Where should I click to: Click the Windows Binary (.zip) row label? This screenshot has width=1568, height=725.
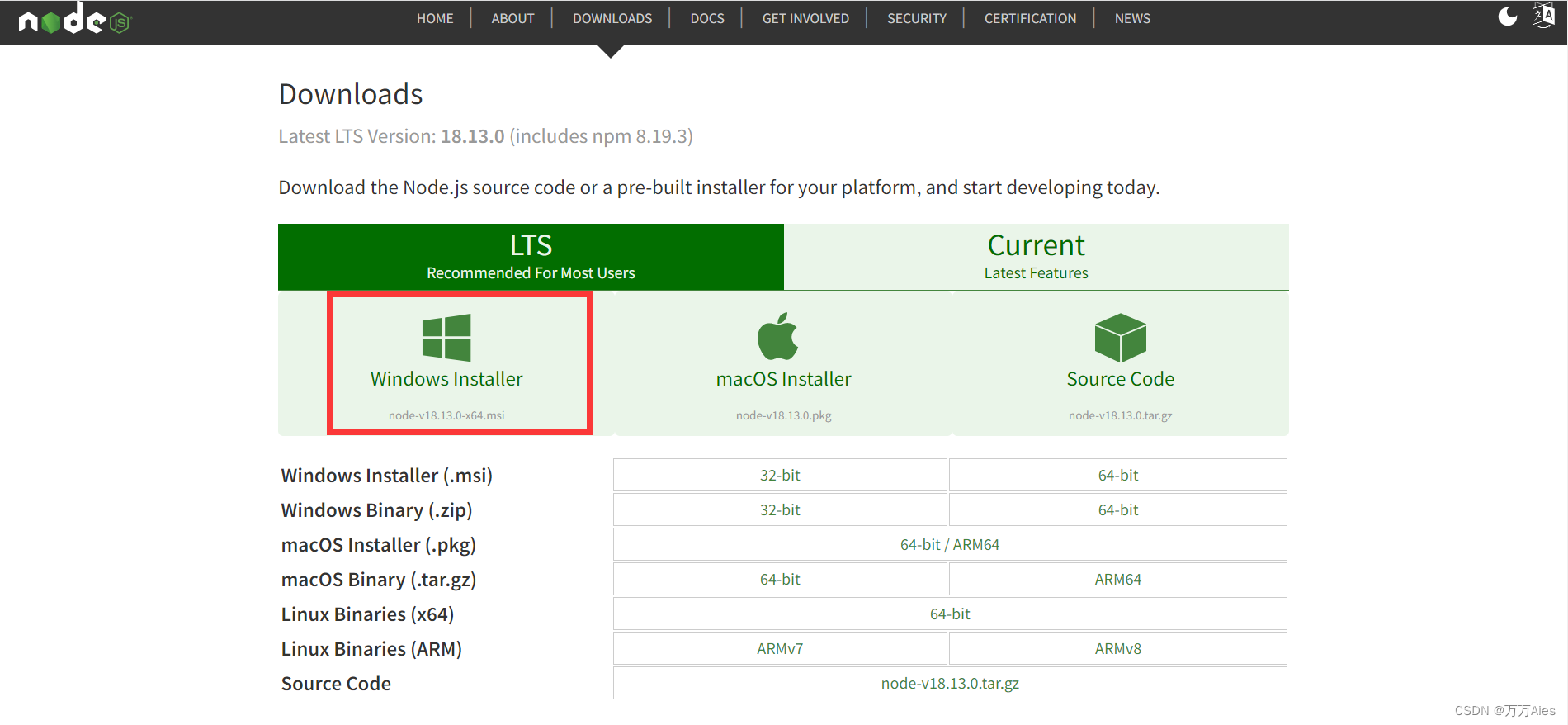tap(376, 510)
